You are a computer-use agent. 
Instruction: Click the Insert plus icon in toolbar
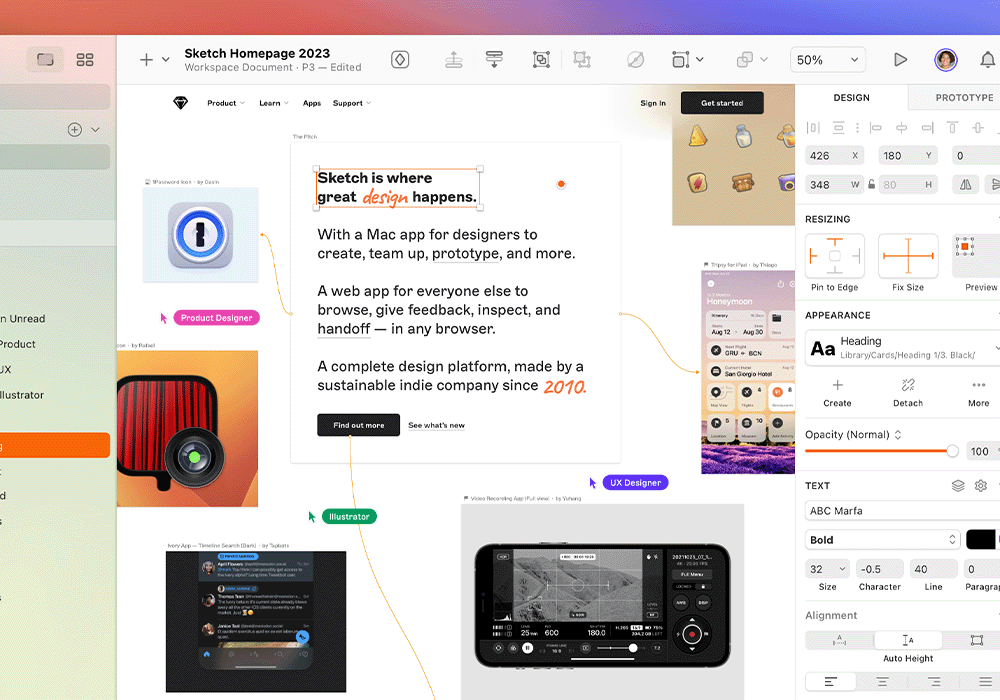point(146,60)
